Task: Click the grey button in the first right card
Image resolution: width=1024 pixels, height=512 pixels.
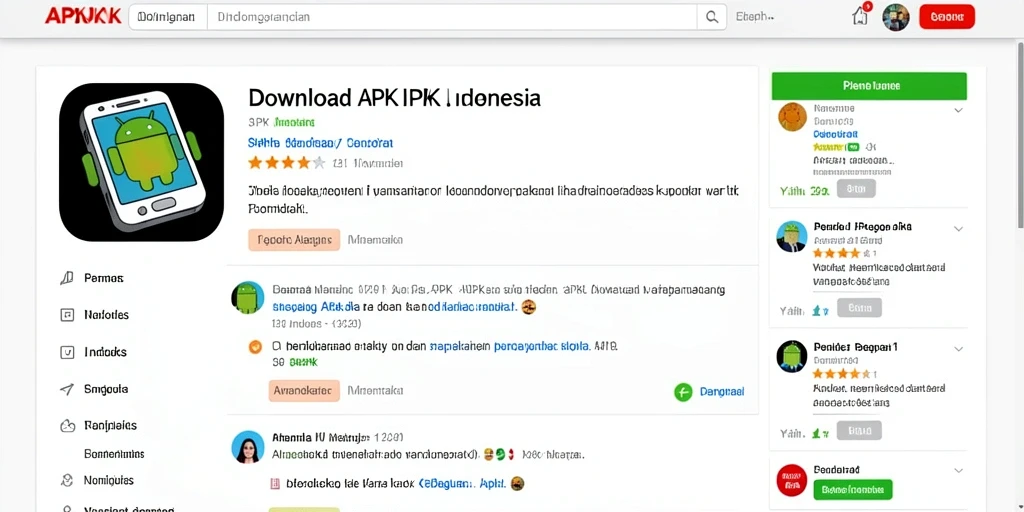Action: [856, 189]
